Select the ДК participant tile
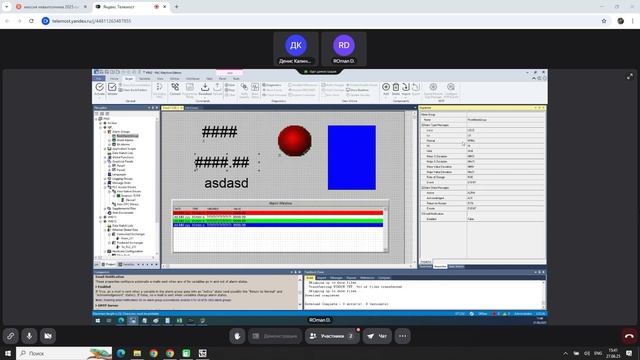Image resolution: width=640 pixels, height=360 pixels. pyautogui.click(x=296, y=49)
